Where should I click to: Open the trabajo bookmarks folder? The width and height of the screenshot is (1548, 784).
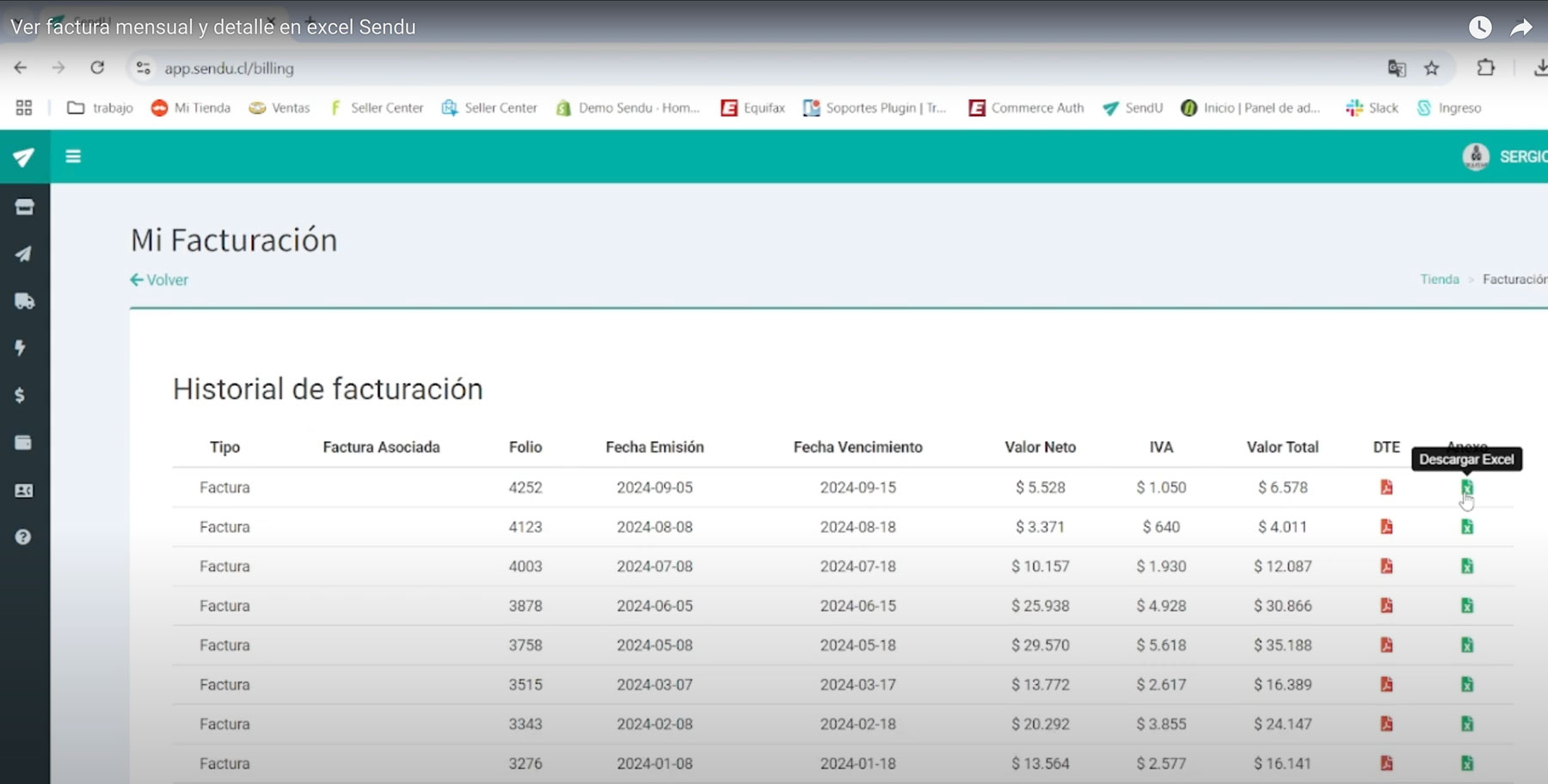[101, 108]
